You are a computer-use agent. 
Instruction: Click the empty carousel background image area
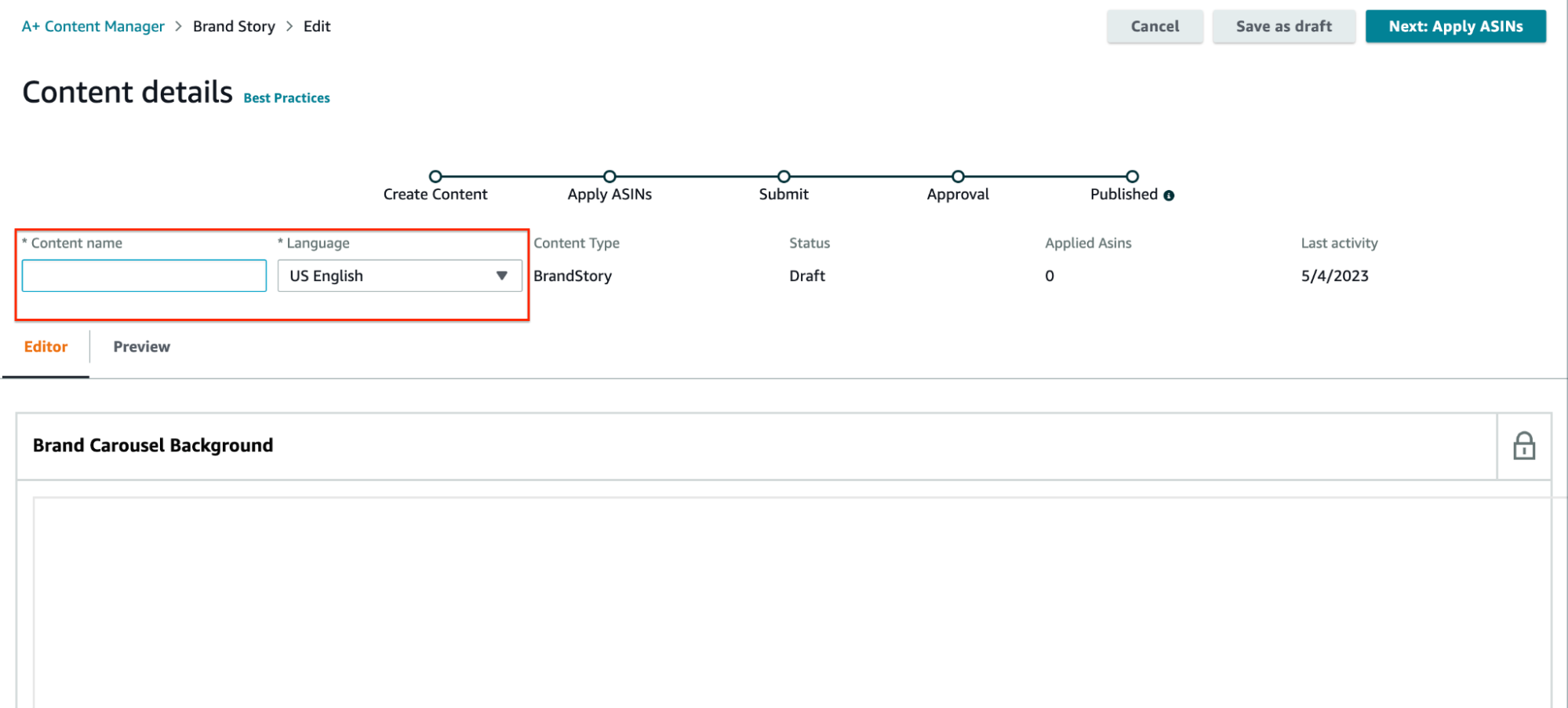coord(784,600)
